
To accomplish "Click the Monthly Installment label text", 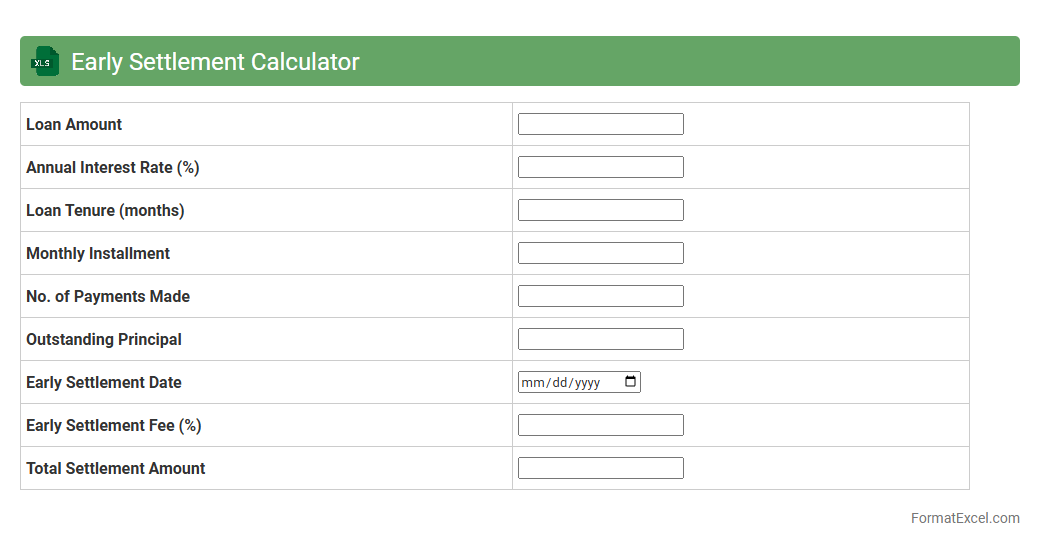I will (x=98, y=253).
